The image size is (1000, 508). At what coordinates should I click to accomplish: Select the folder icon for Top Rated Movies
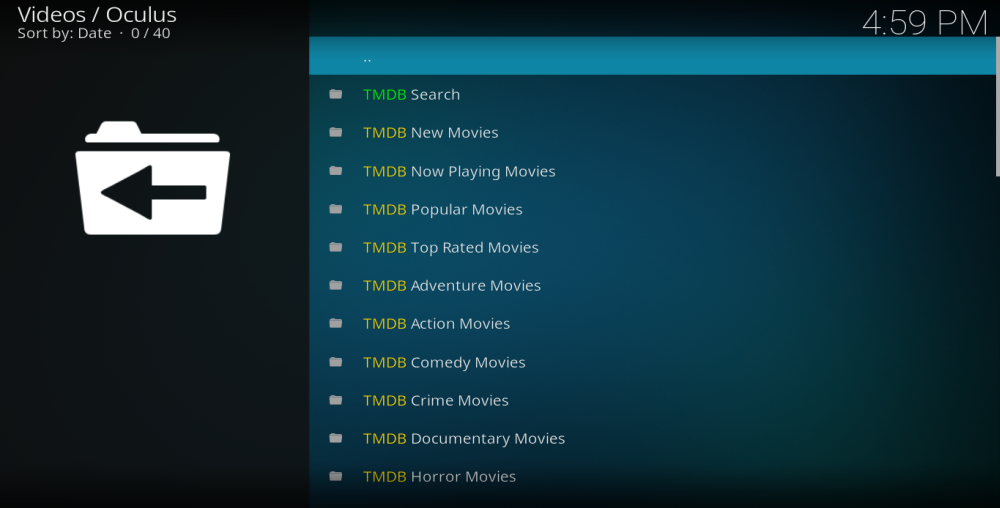pyautogui.click(x=336, y=248)
